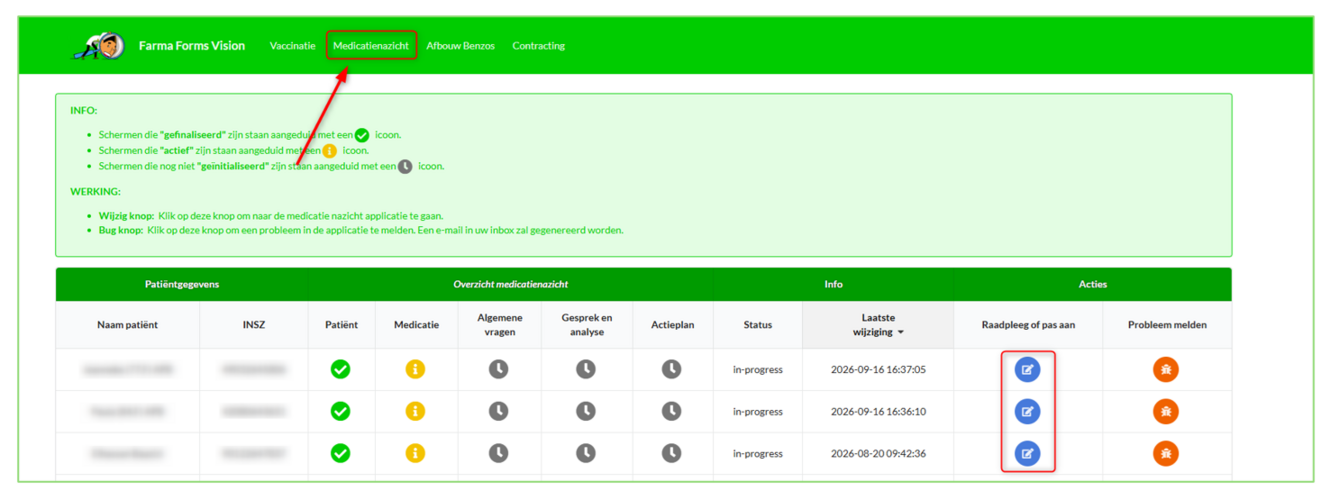Sort by Naam patiënt column header
Viewport: 1330px width, 500px height.
tap(127, 325)
